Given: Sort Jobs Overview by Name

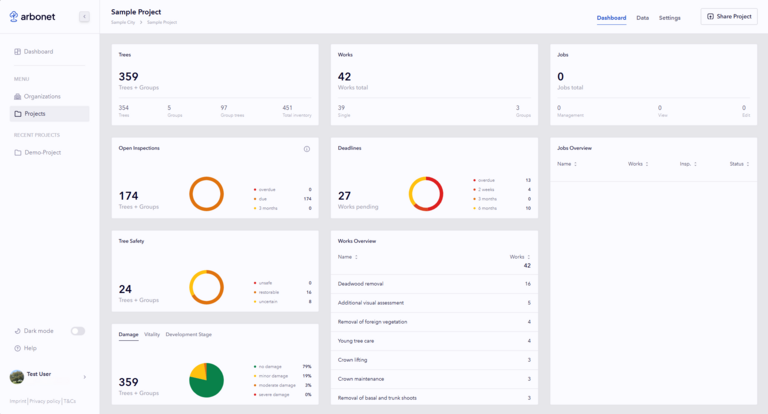Looking at the screenshot, I should 567,164.
